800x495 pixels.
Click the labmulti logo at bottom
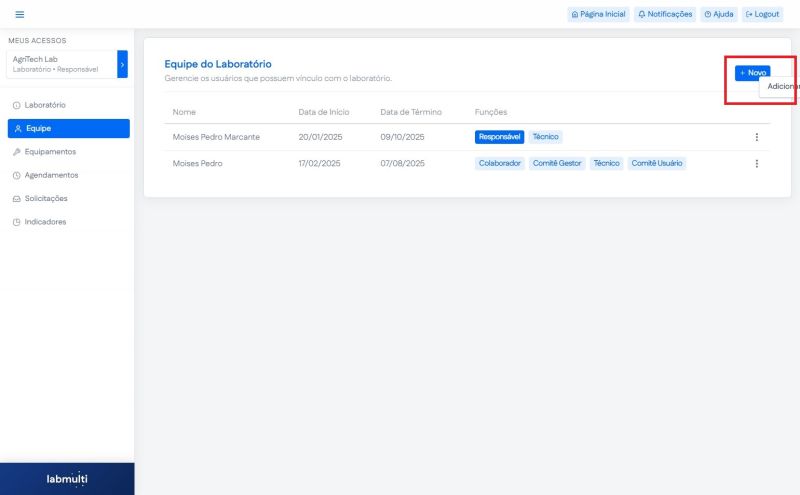point(67,479)
